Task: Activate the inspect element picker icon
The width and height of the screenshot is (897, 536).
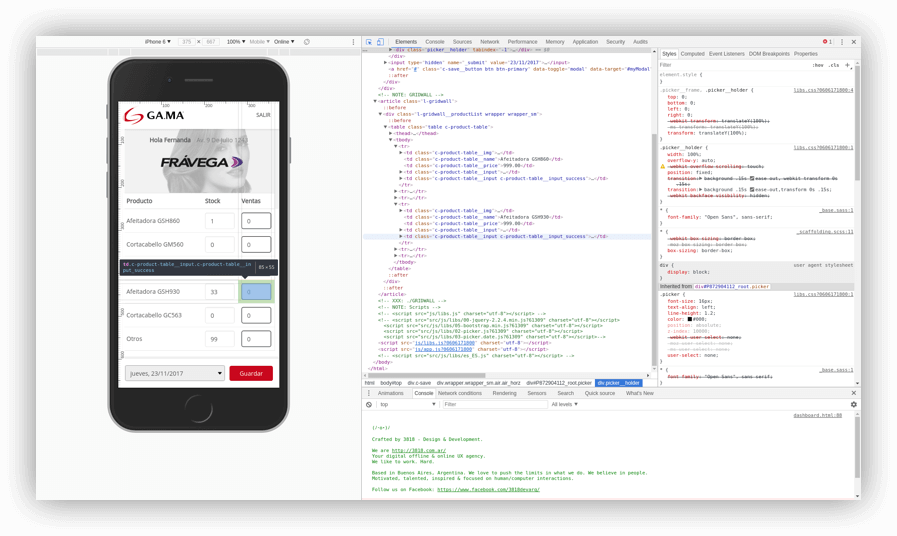Action: coord(369,42)
